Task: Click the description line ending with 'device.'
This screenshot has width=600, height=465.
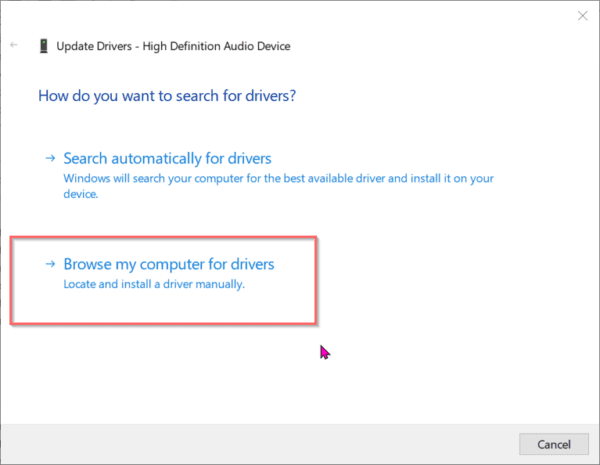Action: pos(80,194)
